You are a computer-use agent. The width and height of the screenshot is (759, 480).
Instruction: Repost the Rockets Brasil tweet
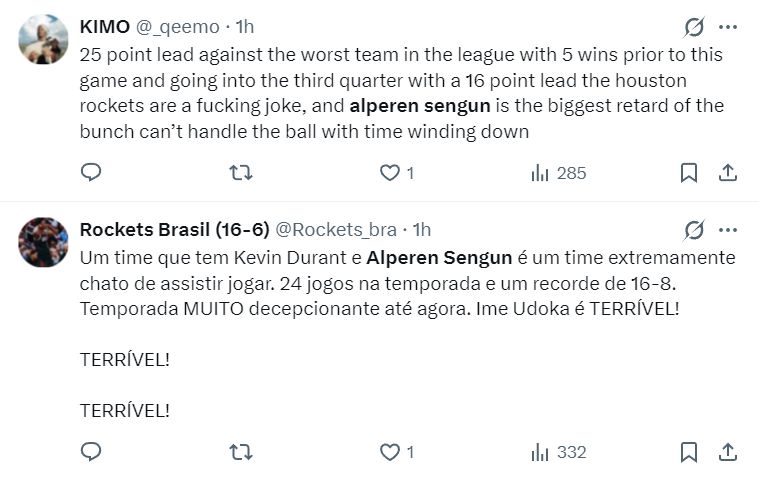tap(241, 452)
